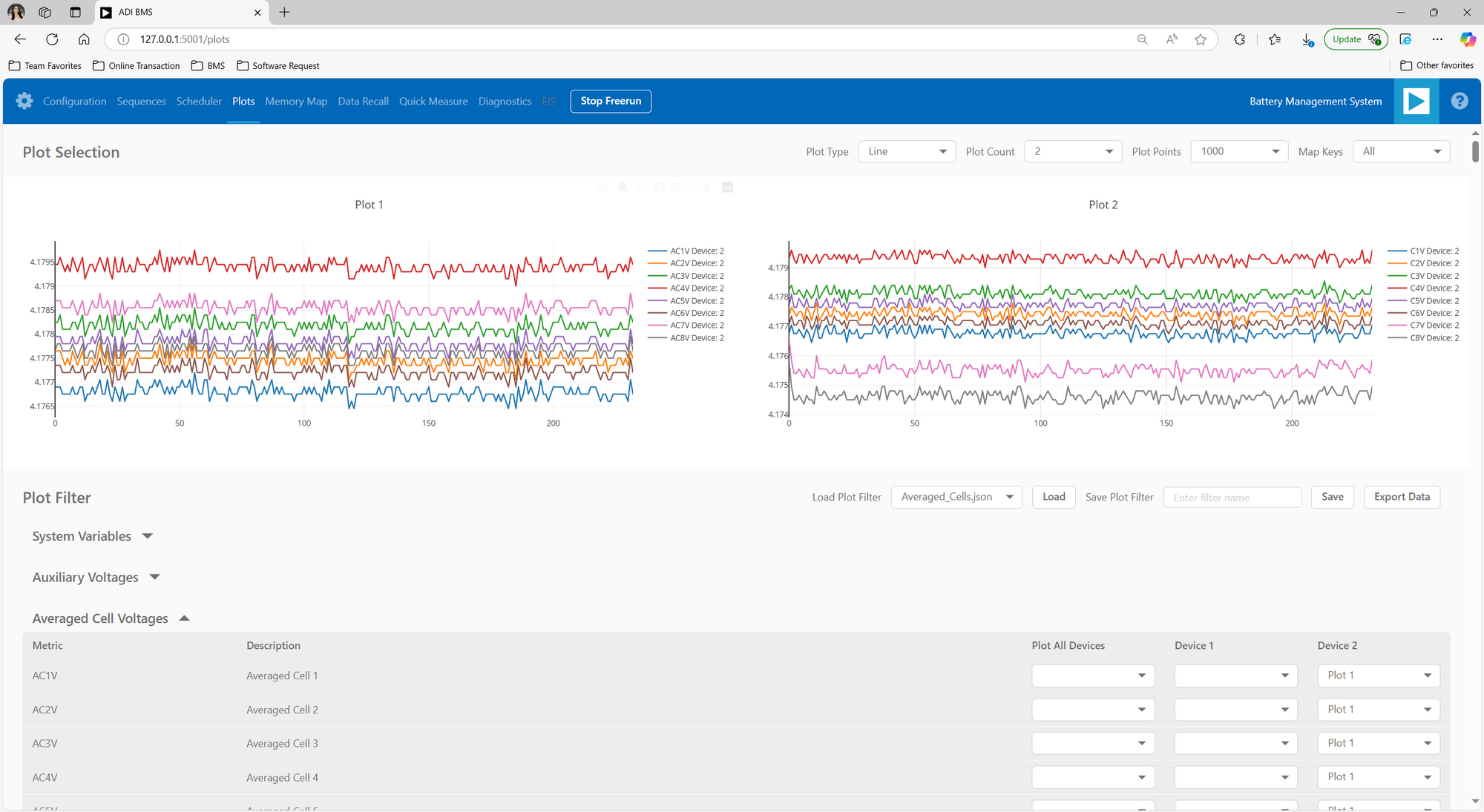1484x812 pixels.
Task: Open the downloads icon in browser toolbar
Action: 1307,39
